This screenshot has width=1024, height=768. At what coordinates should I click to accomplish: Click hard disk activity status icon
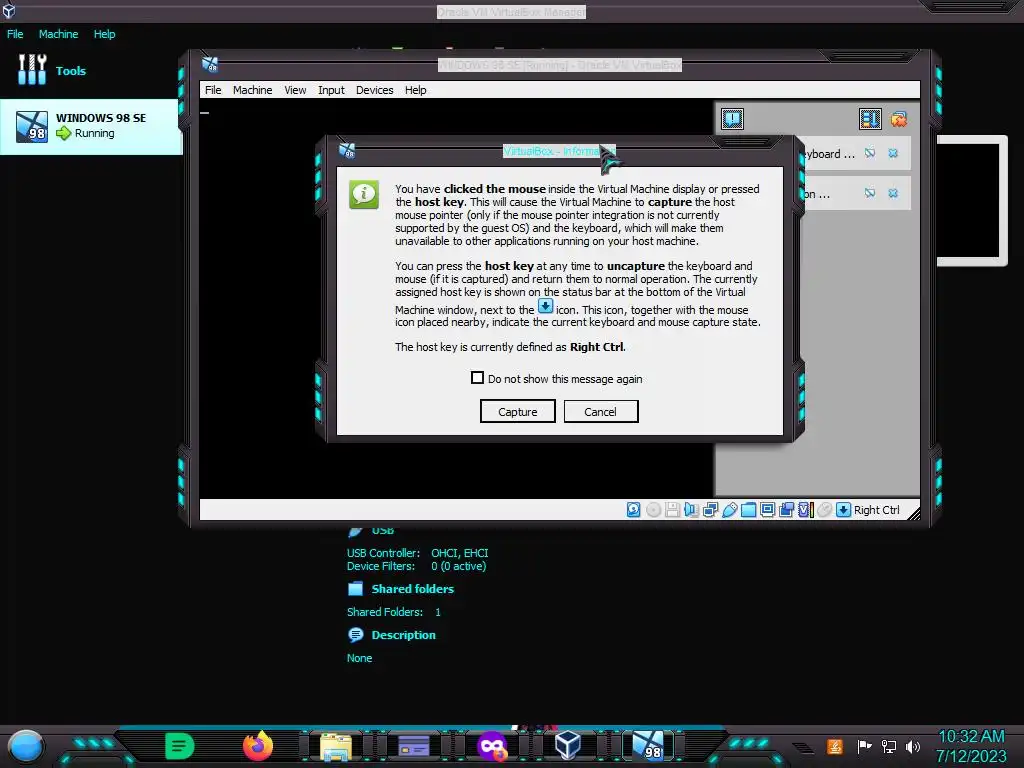(x=633, y=510)
